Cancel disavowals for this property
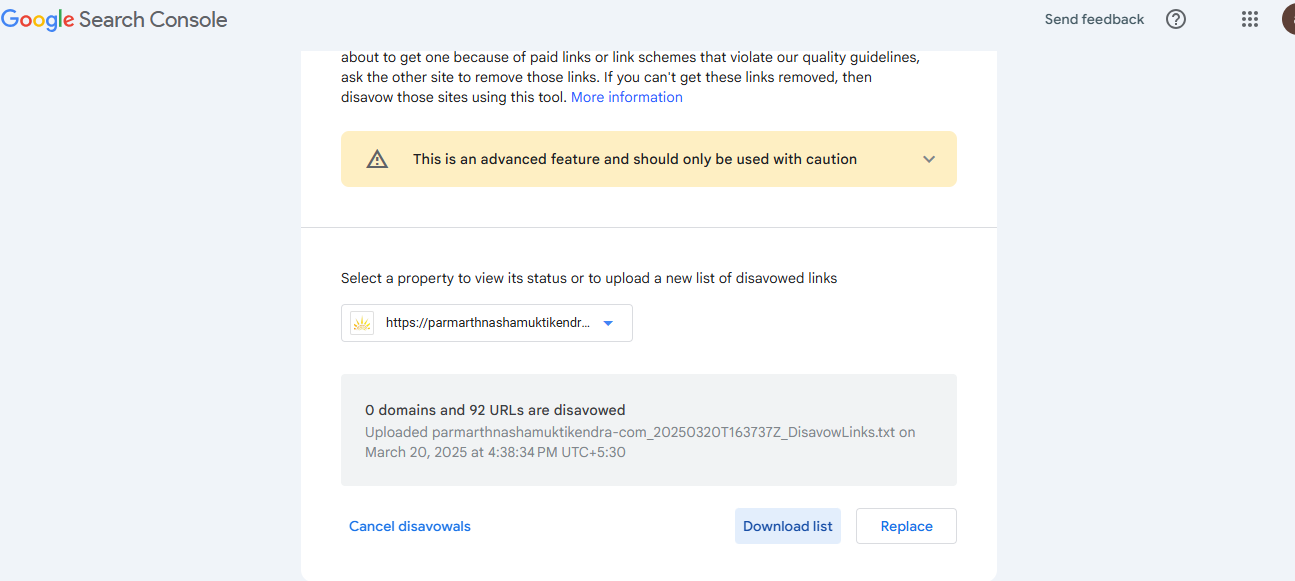 click(x=409, y=526)
